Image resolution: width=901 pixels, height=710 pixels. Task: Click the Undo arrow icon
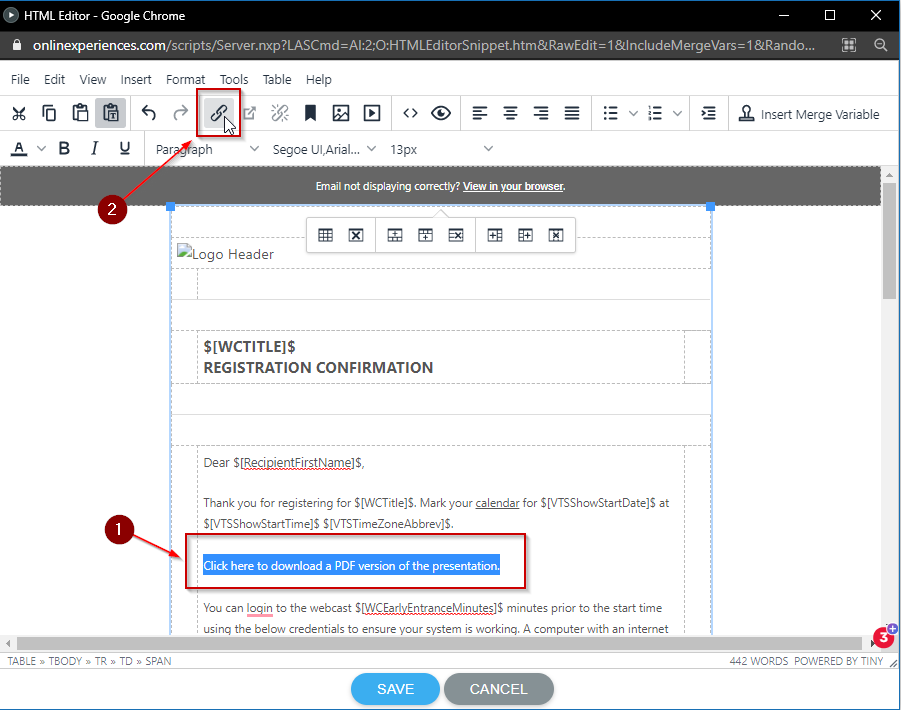pyautogui.click(x=149, y=113)
